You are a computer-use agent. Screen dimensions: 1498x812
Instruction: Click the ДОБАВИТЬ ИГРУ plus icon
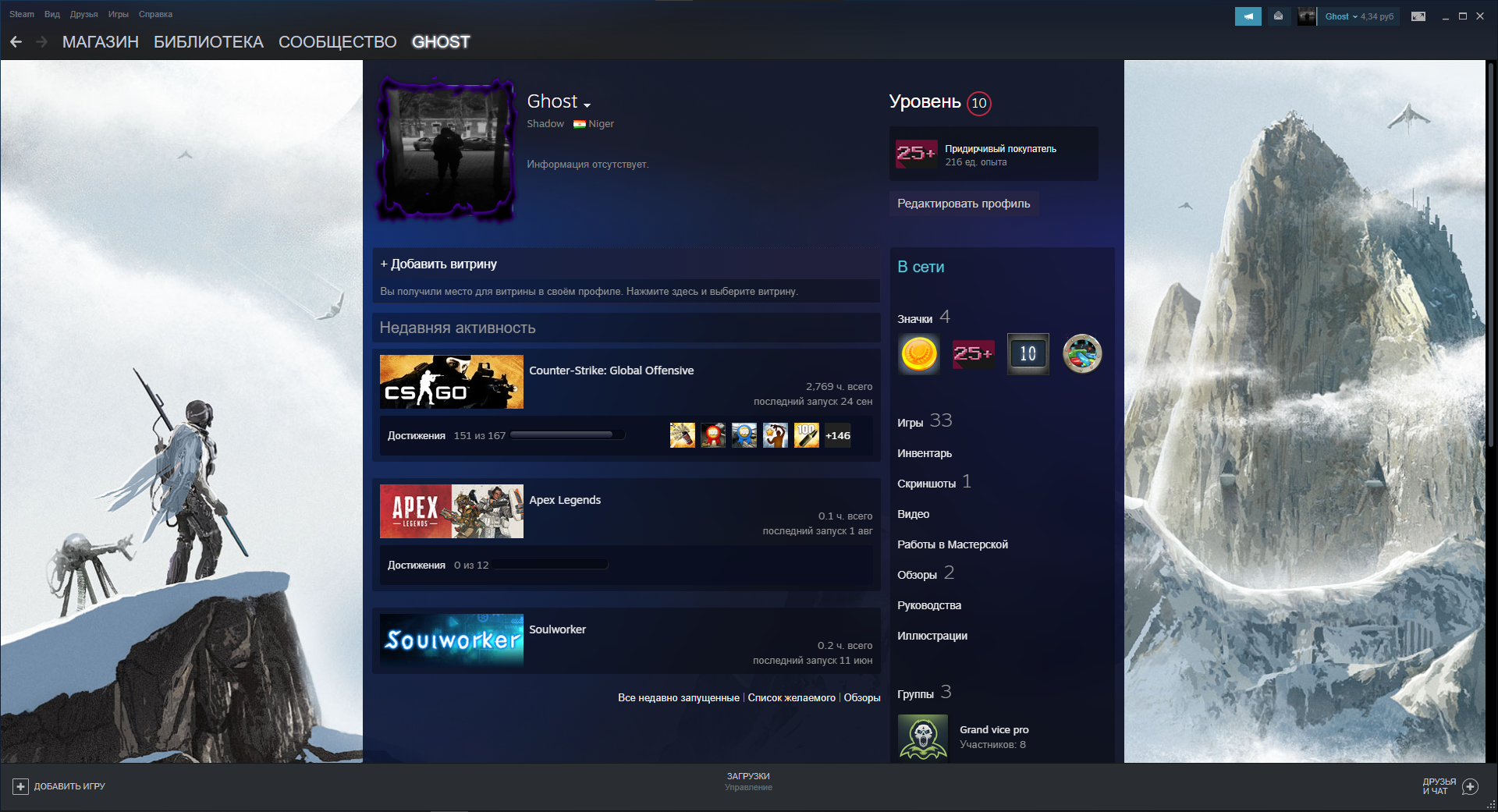(x=21, y=786)
